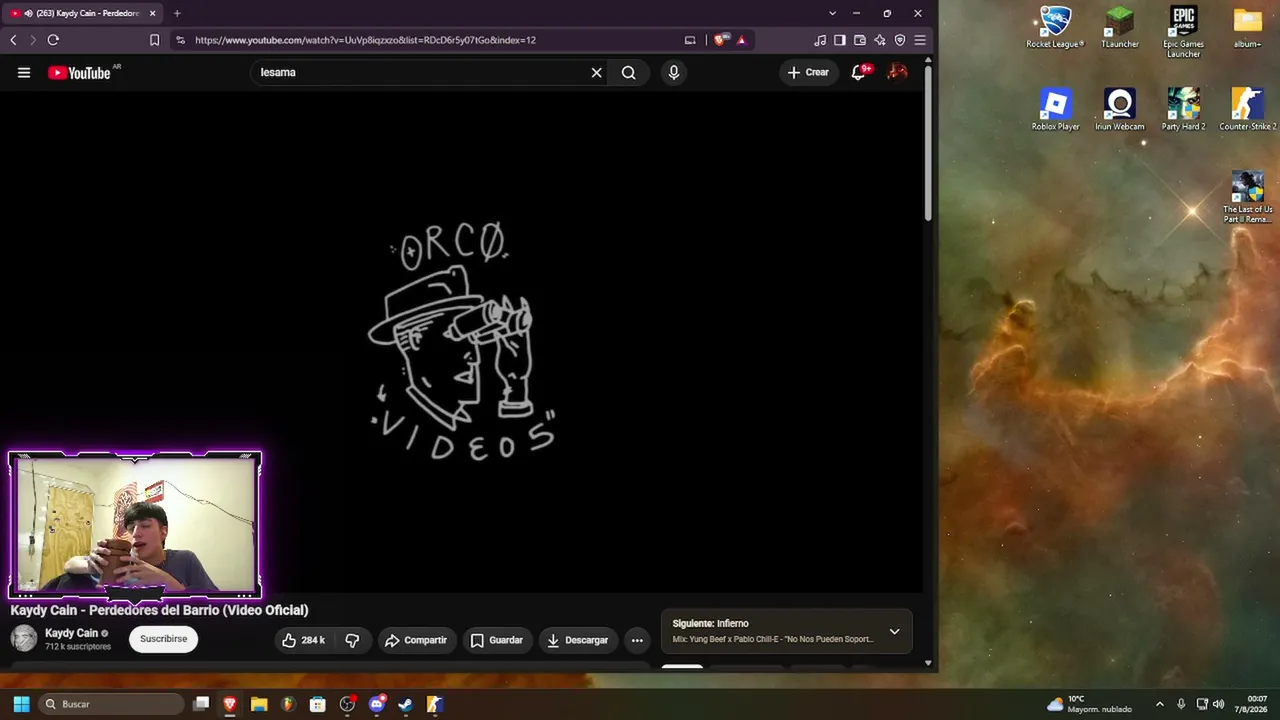Click the Compartir share button
Image resolution: width=1280 pixels, height=720 pixels.
pyautogui.click(x=416, y=640)
